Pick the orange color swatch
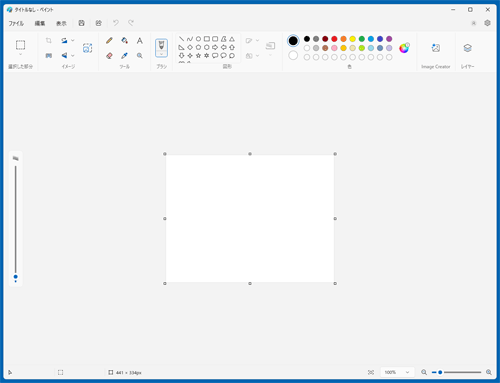 [x=343, y=39]
